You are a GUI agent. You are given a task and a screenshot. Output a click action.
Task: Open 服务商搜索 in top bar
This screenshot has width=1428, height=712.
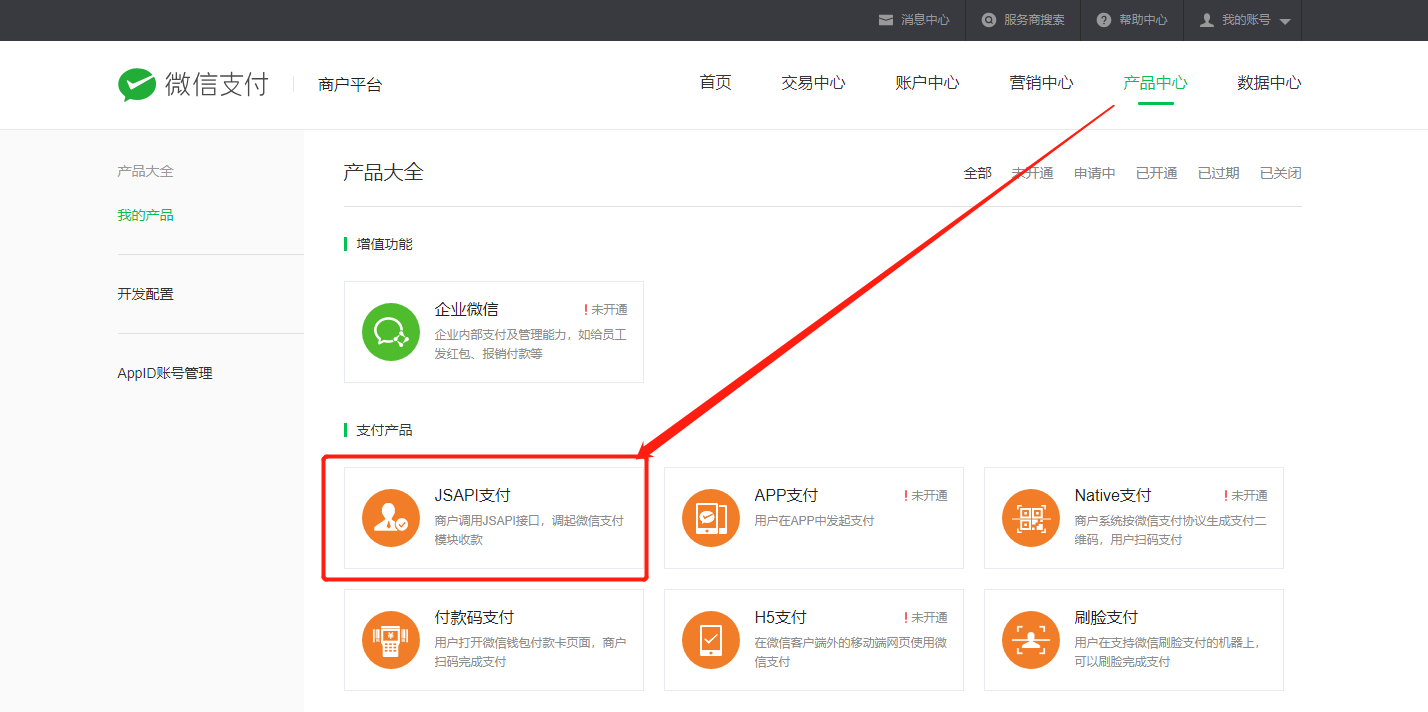1034,20
